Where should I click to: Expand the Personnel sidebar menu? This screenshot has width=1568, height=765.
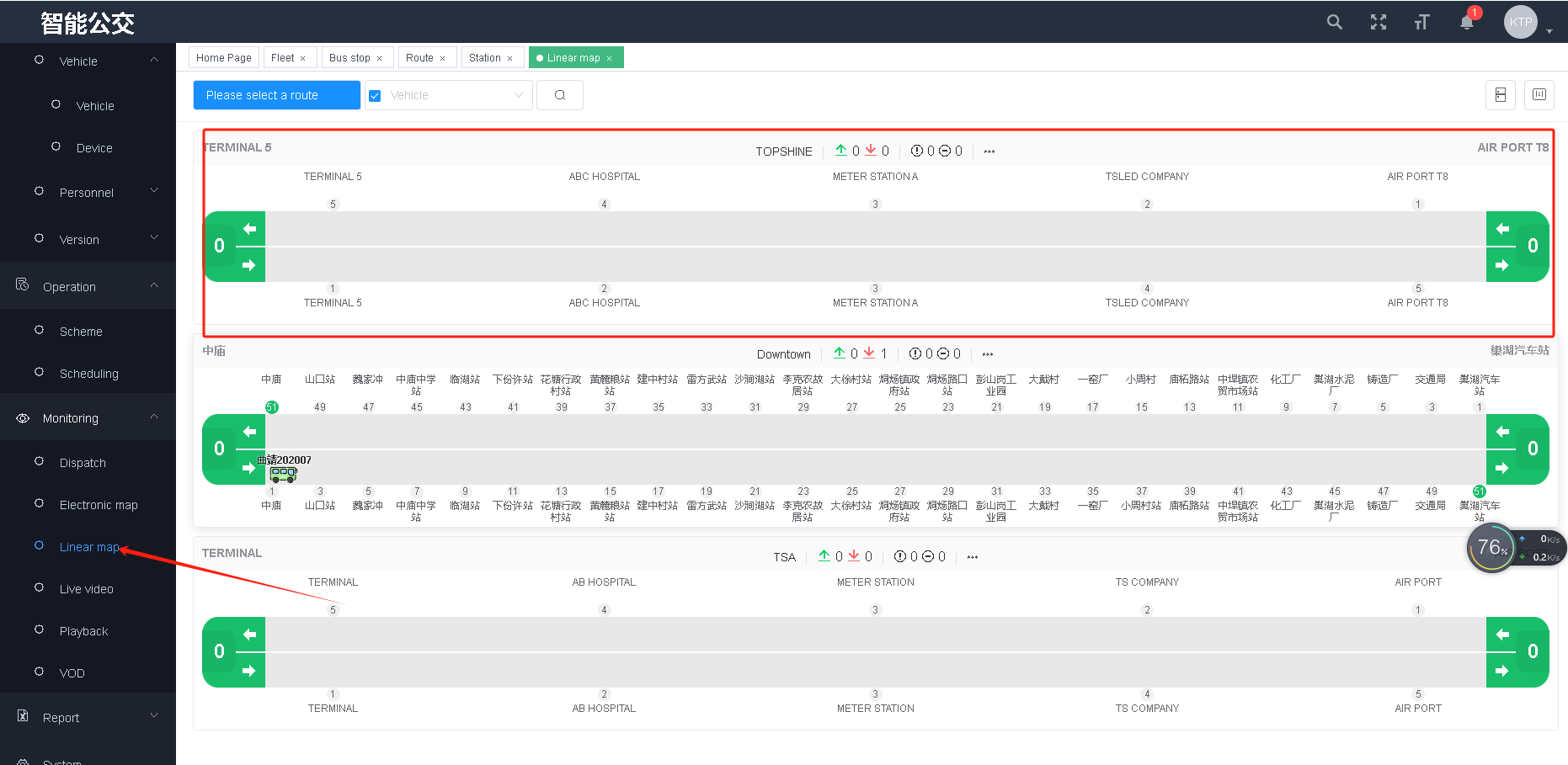click(x=87, y=193)
